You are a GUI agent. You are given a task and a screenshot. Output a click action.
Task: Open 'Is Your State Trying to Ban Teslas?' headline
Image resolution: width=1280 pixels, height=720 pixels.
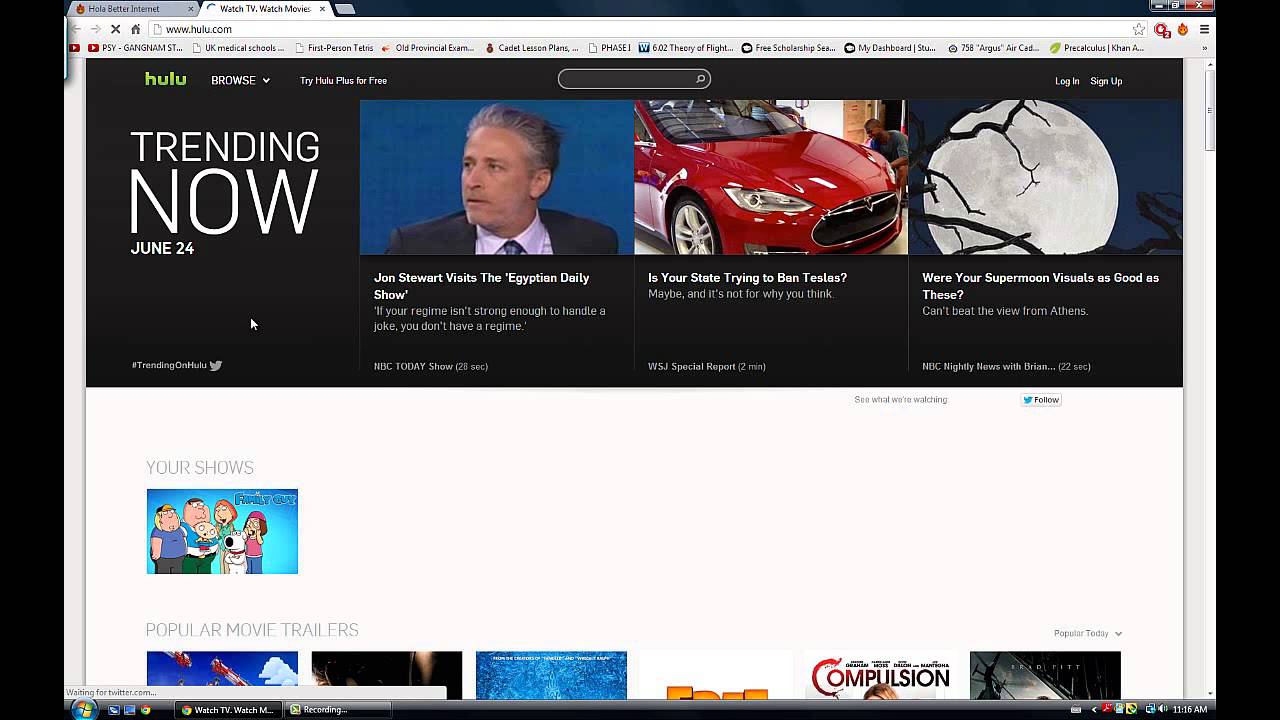point(747,278)
